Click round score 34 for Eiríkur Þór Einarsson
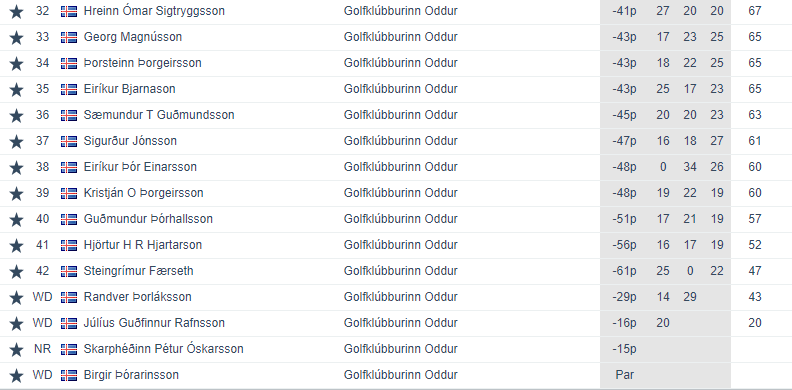The height and width of the screenshot is (390, 792). (690, 167)
